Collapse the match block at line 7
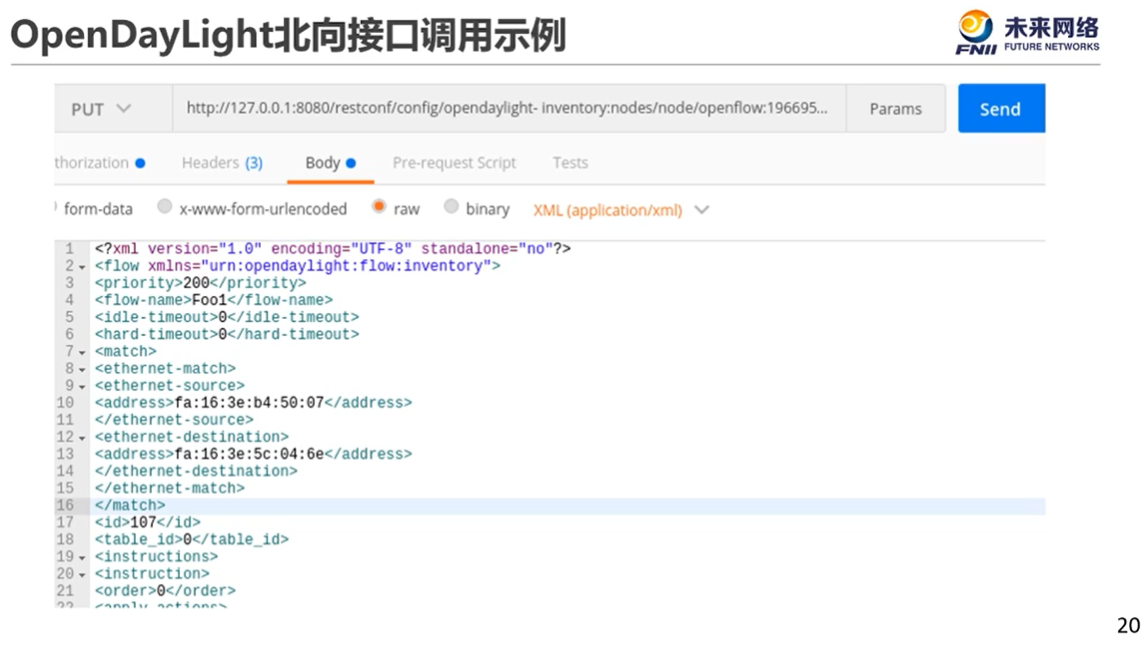Image resolution: width=1145 pixels, height=646 pixels. (x=82, y=353)
